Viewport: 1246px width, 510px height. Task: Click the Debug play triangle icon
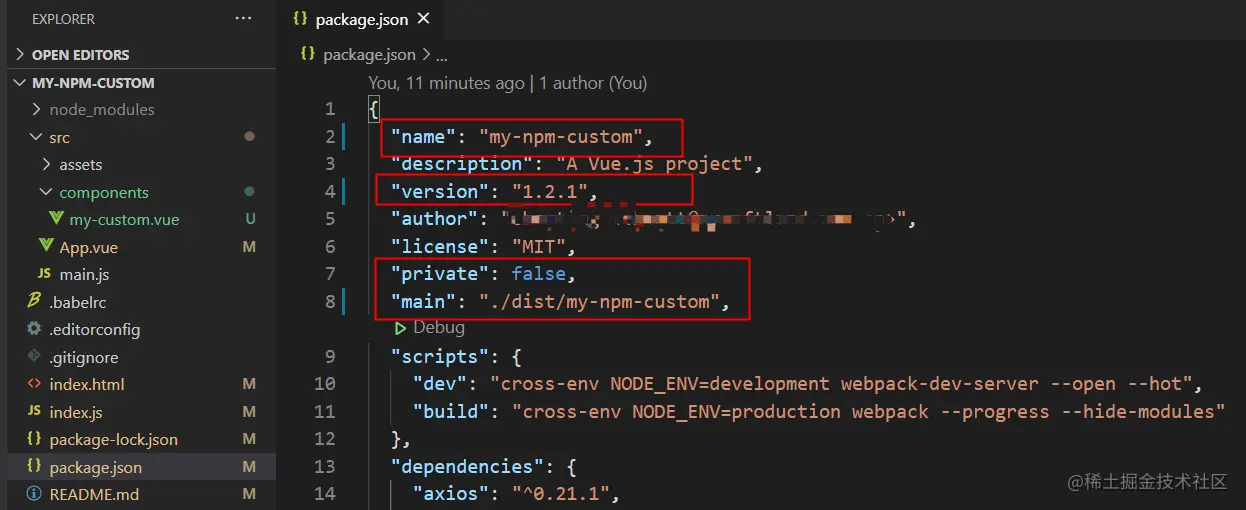(x=400, y=328)
